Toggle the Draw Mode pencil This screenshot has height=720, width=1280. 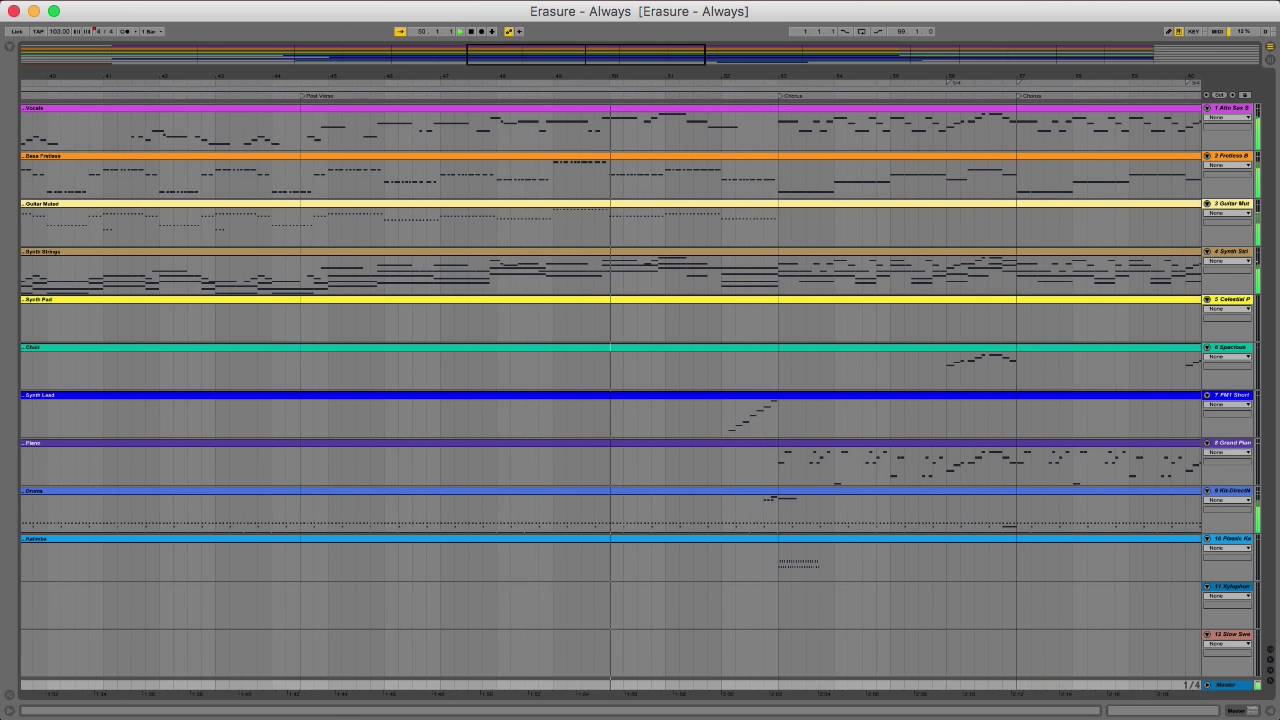pos(1168,31)
